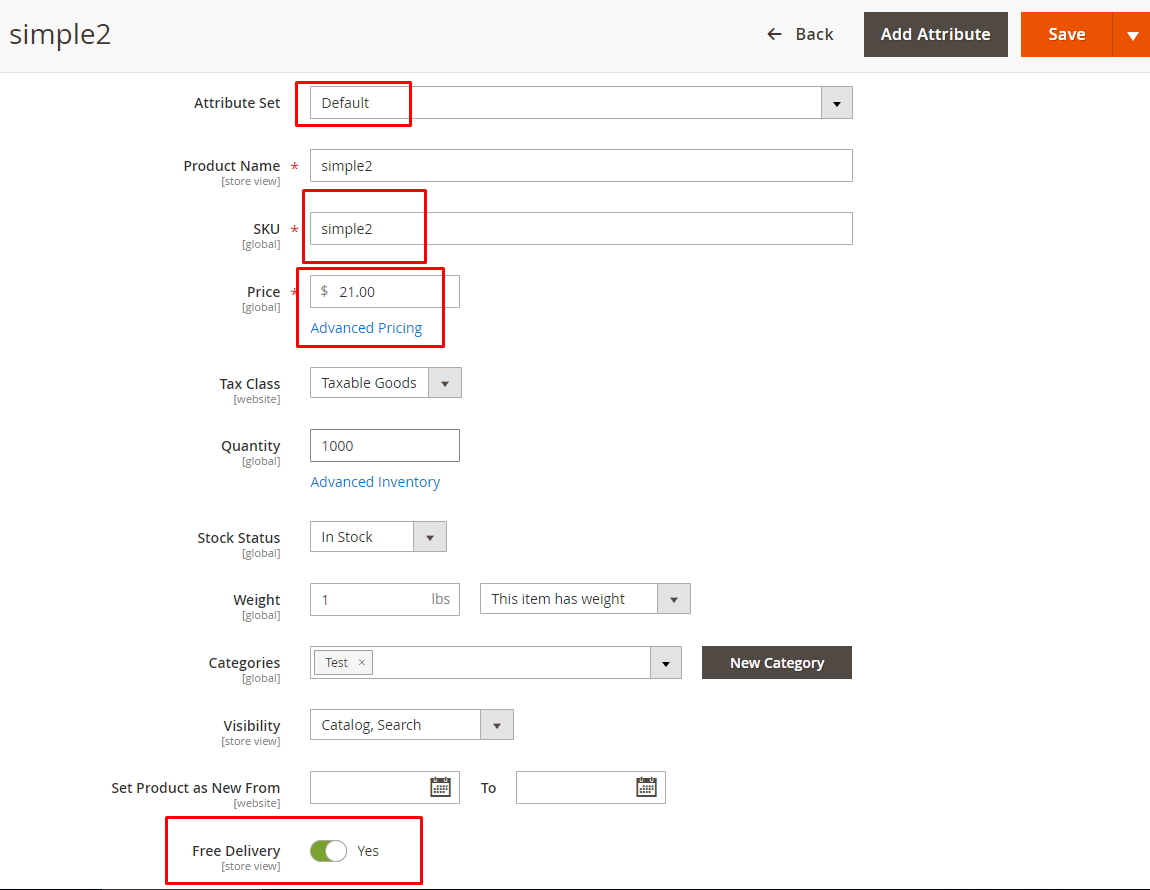Viewport: 1150px width, 890px height.
Task: Click the Back label
Action: [x=815, y=33]
